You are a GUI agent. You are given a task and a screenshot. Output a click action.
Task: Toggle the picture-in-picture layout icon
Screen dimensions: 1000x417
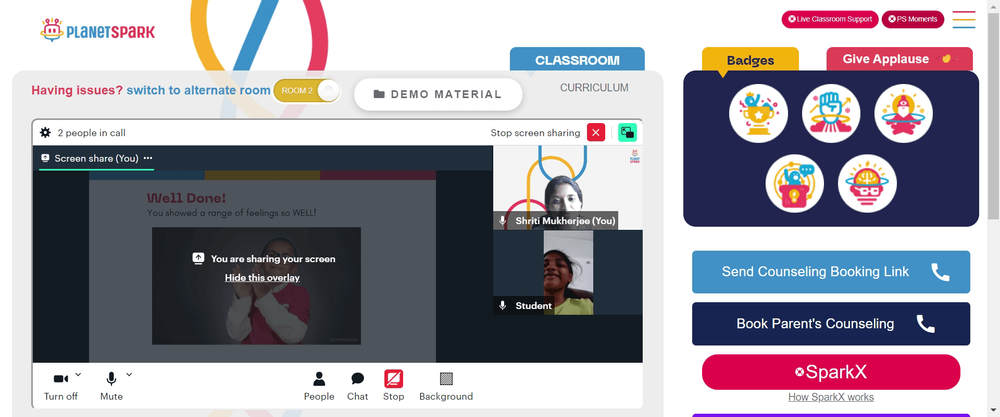point(628,133)
